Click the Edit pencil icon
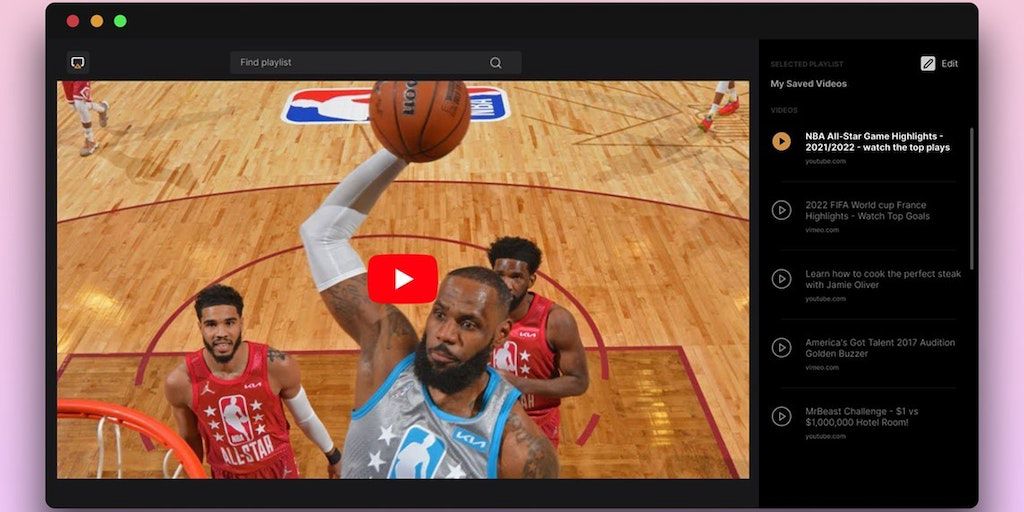 coord(927,63)
